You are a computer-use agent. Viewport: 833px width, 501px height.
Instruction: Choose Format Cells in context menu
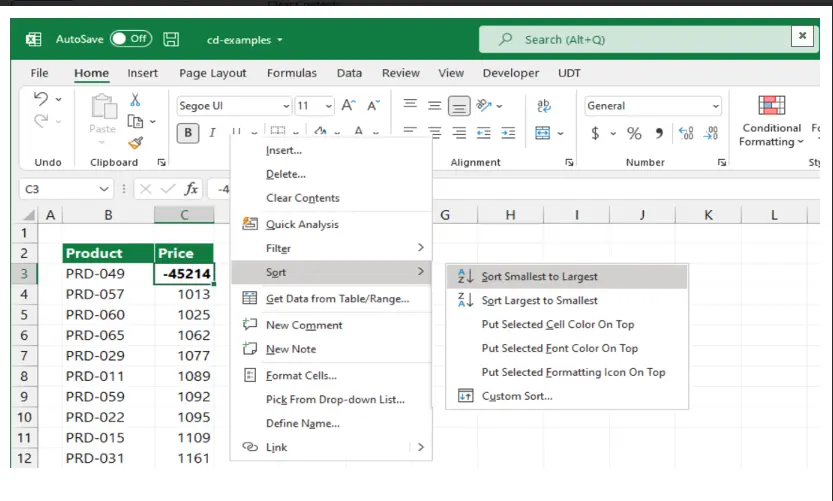pyautogui.click(x=331, y=376)
